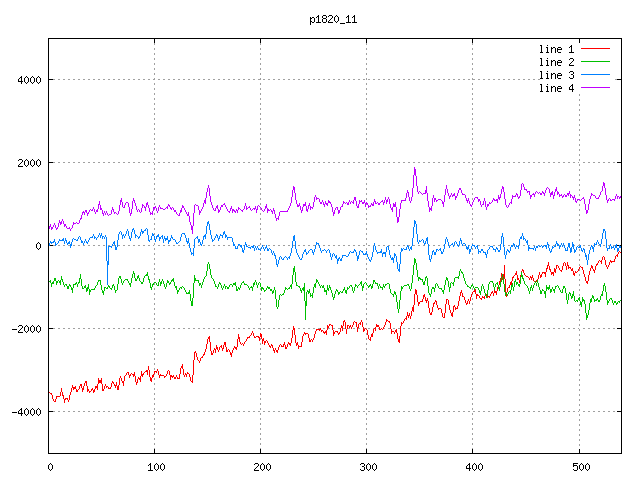Click the 400 label on the x-axis
The width and height of the screenshot is (640, 480).
pos(473,465)
